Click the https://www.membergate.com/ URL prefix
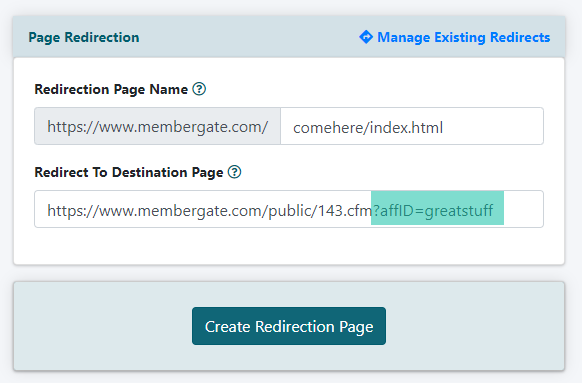This screenshot has height=383, width=582. click(158, 126)
